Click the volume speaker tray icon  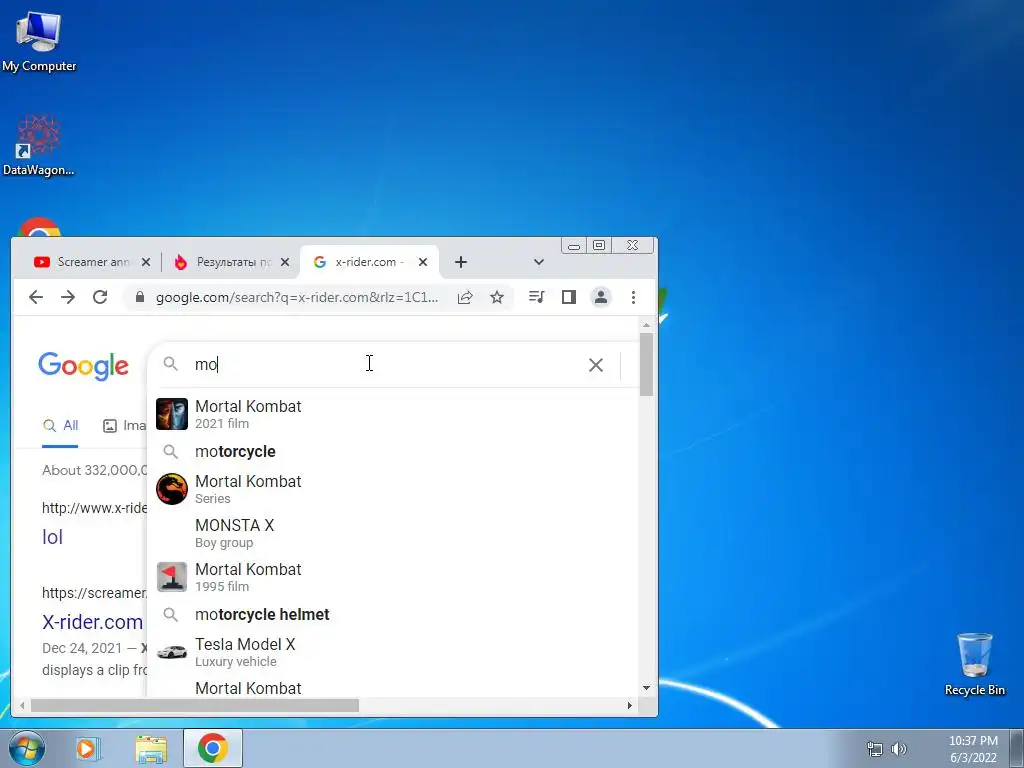tap(899, 749)
